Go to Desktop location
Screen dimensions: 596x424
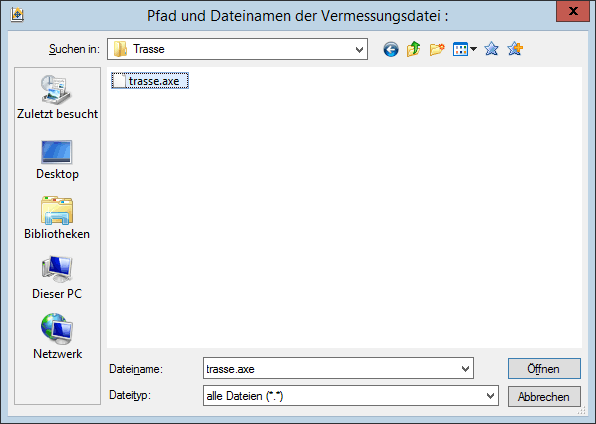click(57, 160)
